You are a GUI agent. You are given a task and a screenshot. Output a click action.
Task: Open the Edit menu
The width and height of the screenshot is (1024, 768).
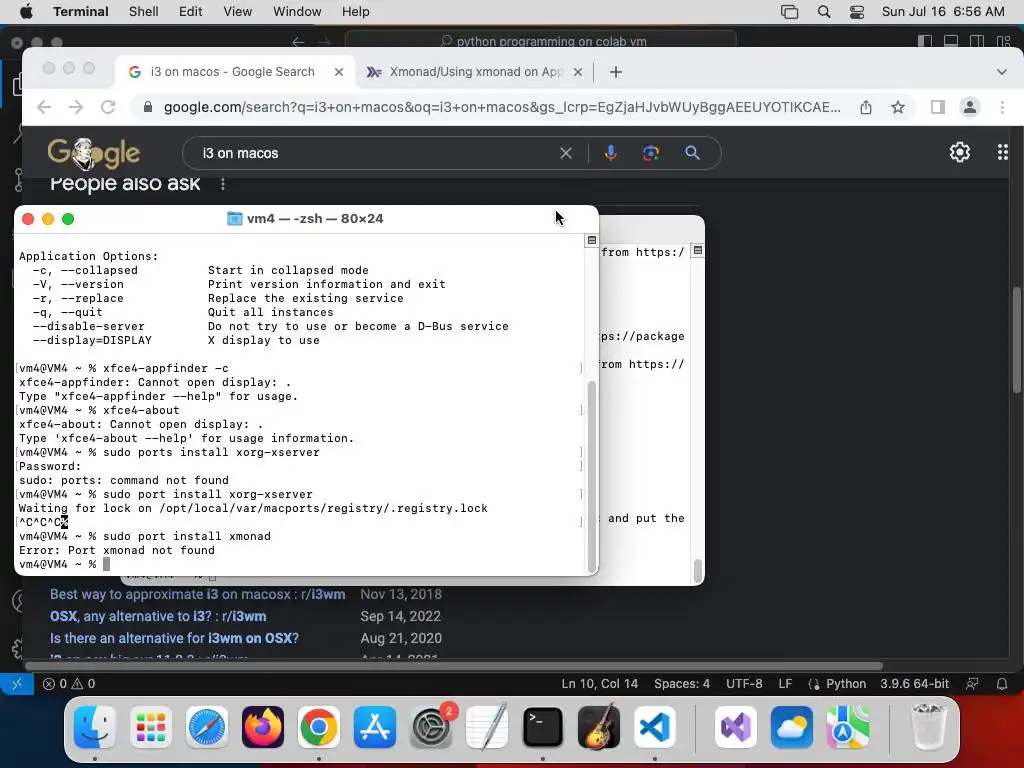point(190,11)
